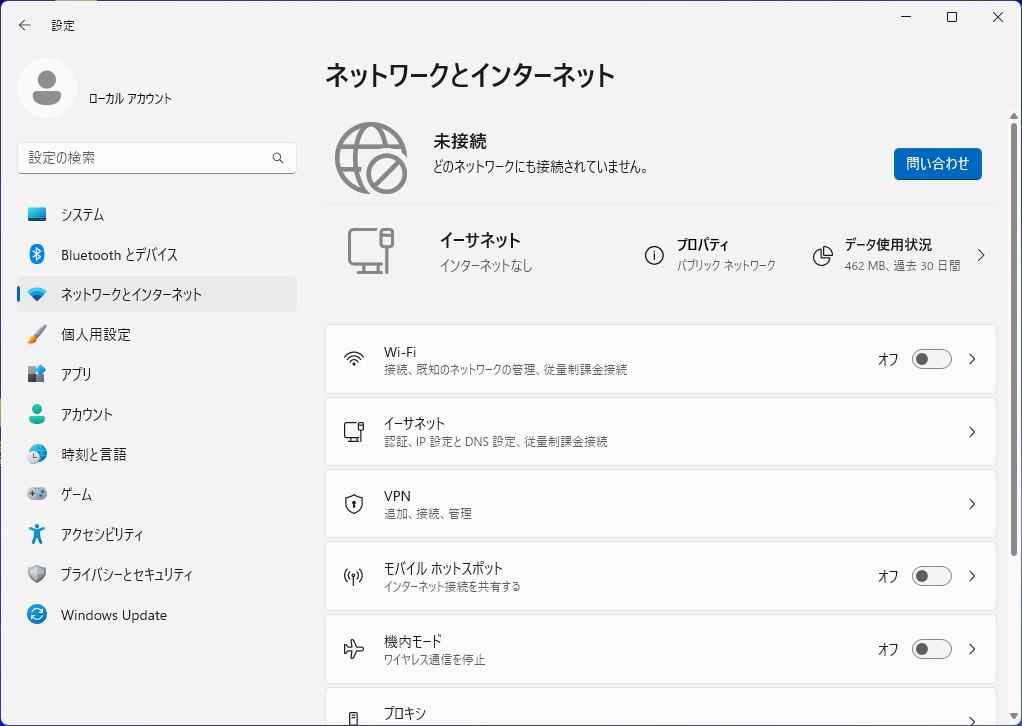
Task: Click the Wi-Fi signal icon in list
Action: click(x=354, y=359)
